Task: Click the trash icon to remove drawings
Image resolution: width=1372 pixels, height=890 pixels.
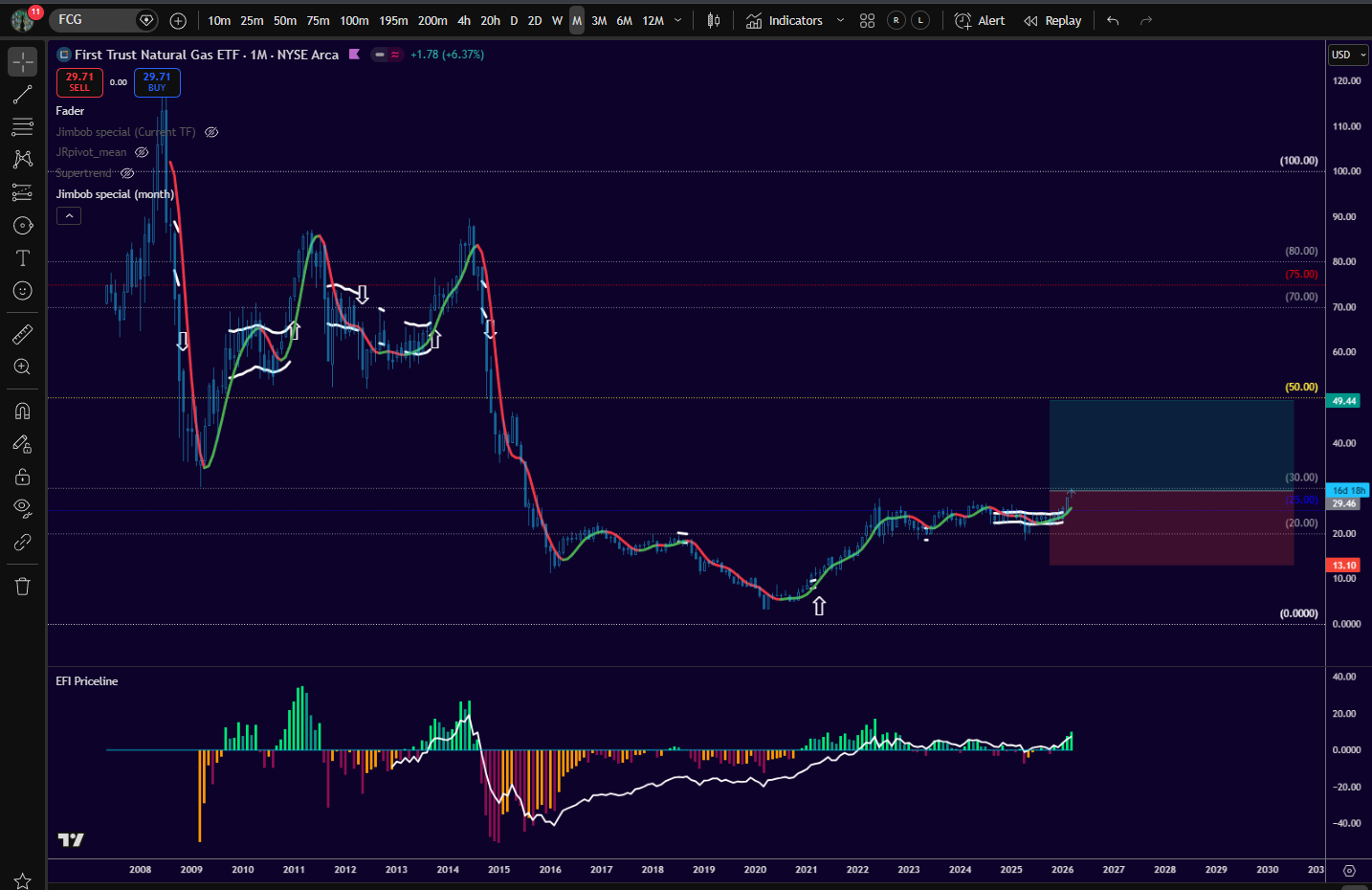Action: (23, 587)
